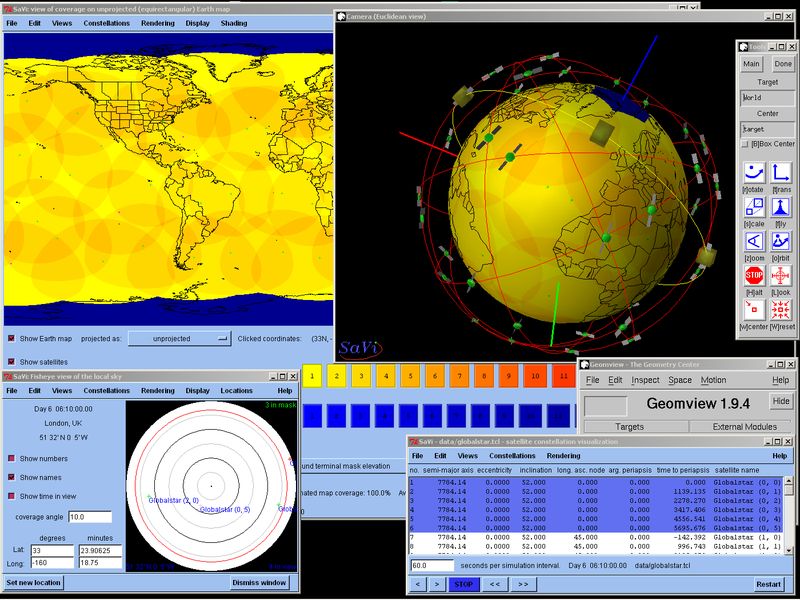This screenshot has width=800, height=600.
Task: Pick the zoom tool icon
Action: pos(754,241)
